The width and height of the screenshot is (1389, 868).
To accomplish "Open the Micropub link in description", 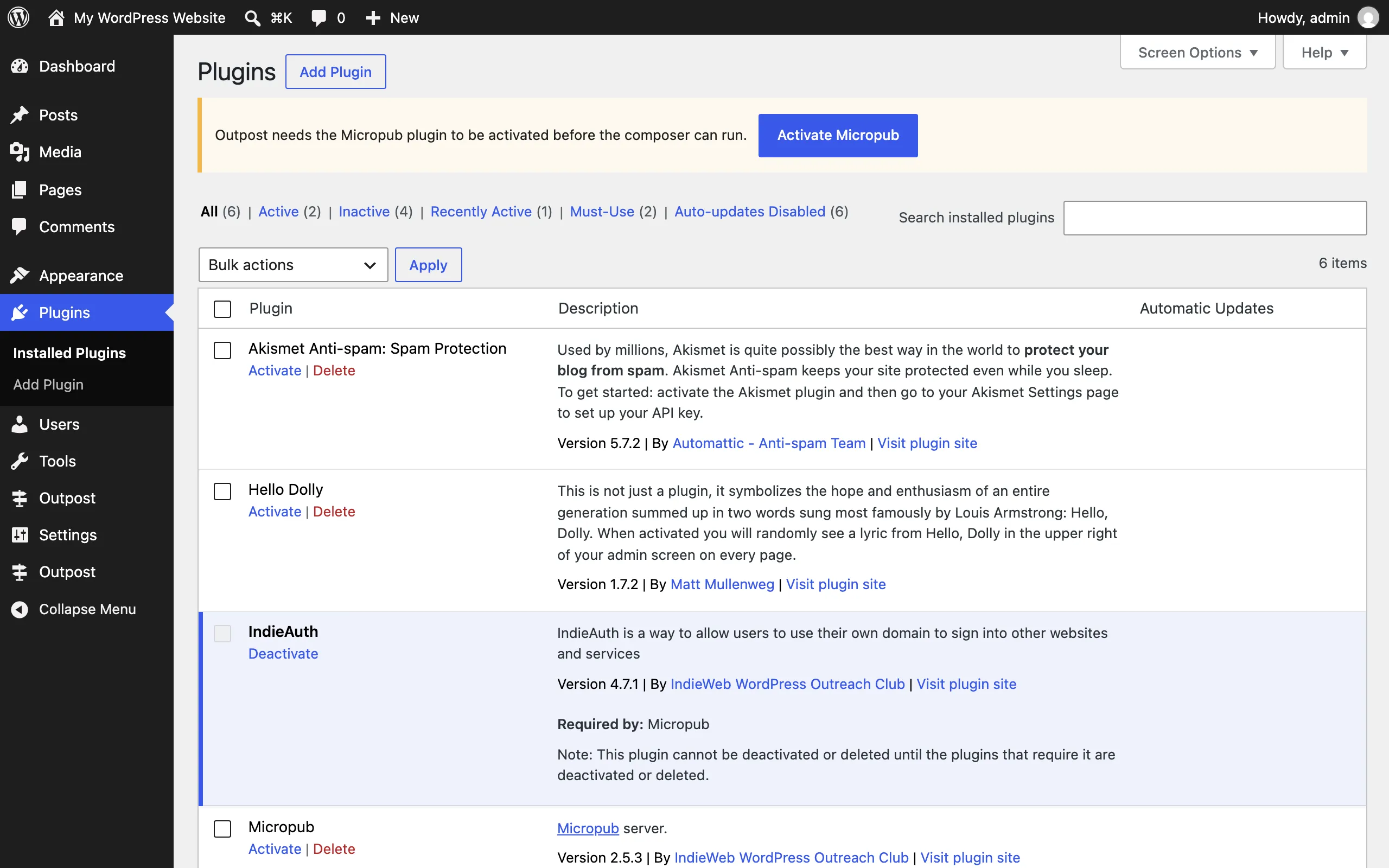I will (x=588, y=828).
